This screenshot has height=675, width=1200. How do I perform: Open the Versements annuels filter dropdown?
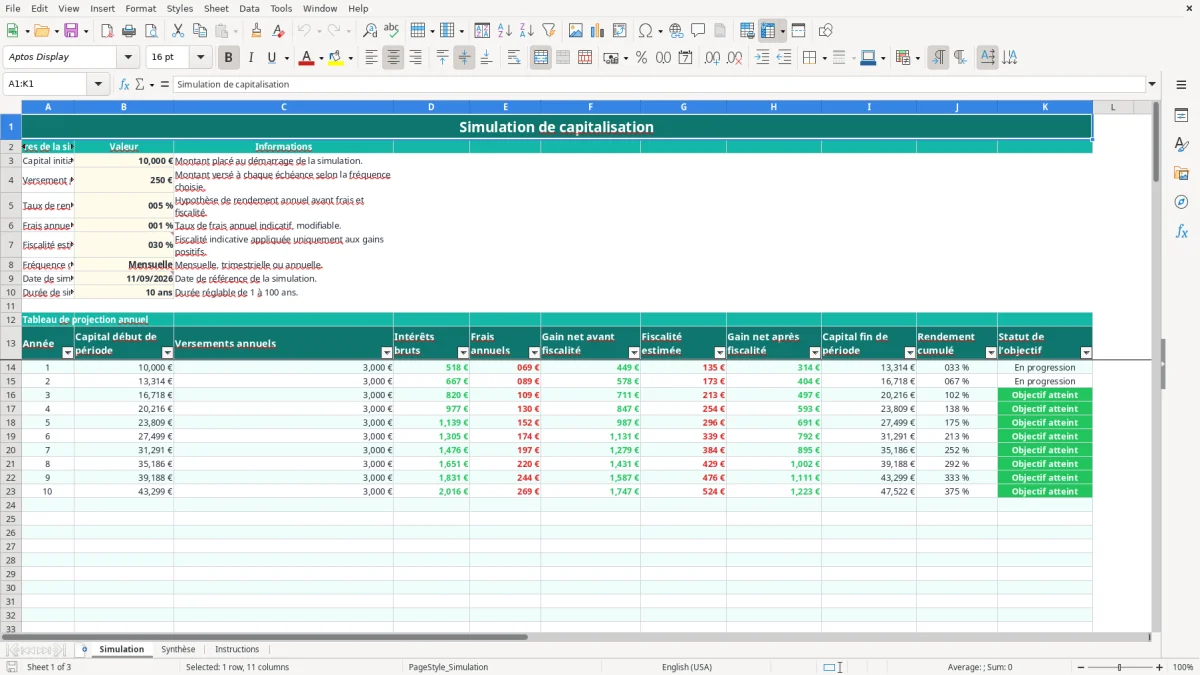387,353
